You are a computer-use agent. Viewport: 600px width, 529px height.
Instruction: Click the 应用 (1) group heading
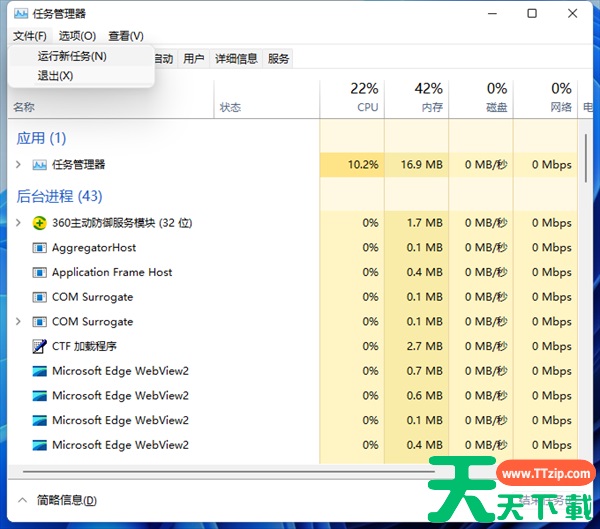pos(41,138)
